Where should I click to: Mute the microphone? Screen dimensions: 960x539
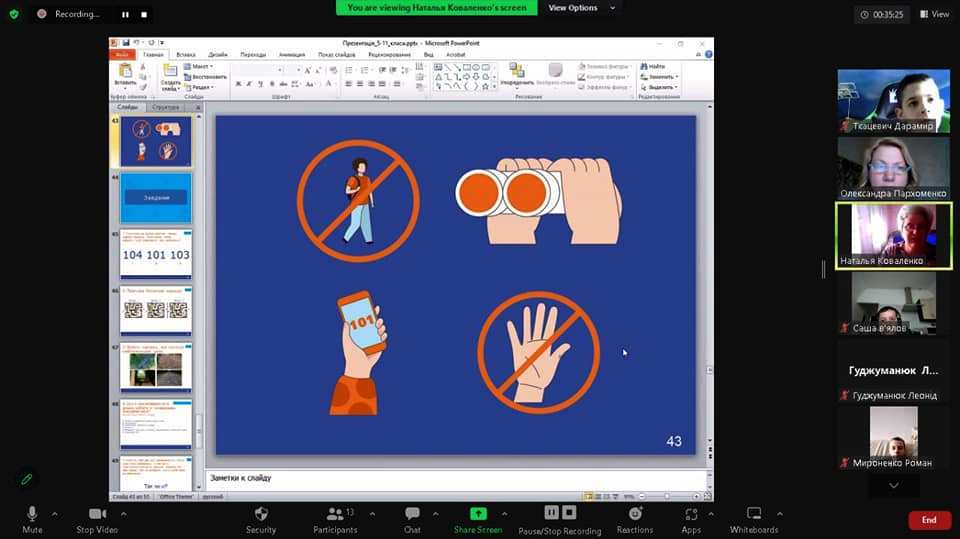coord(32,514)
